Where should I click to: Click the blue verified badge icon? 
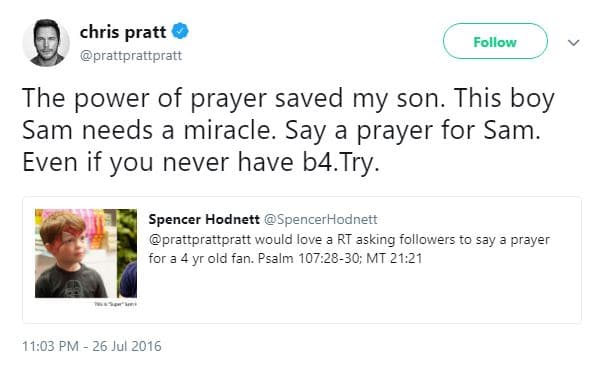(x=180, y=31)
